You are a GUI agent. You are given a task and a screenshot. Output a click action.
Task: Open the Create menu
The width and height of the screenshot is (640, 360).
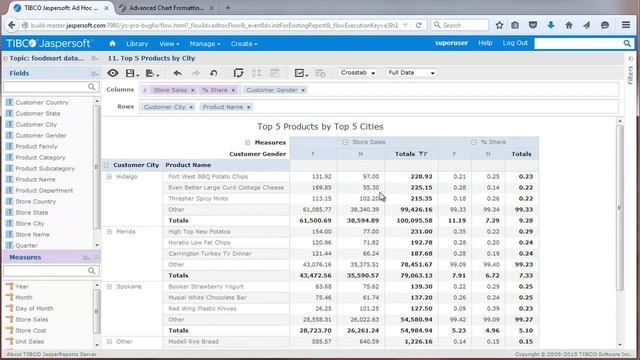click(244, 44)
